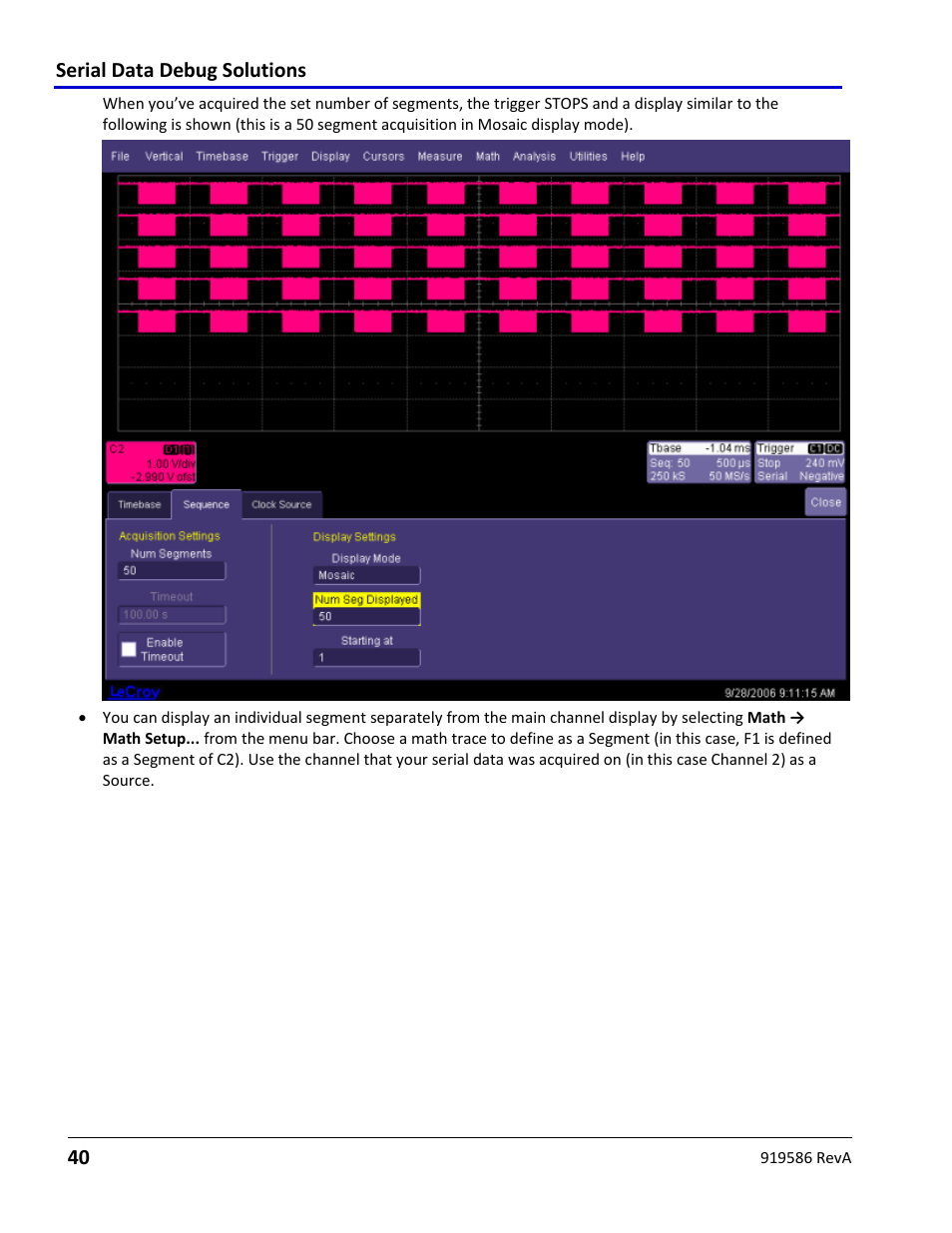
Task: Click the Num Segments field showing 50
Action: pos(172,571)
